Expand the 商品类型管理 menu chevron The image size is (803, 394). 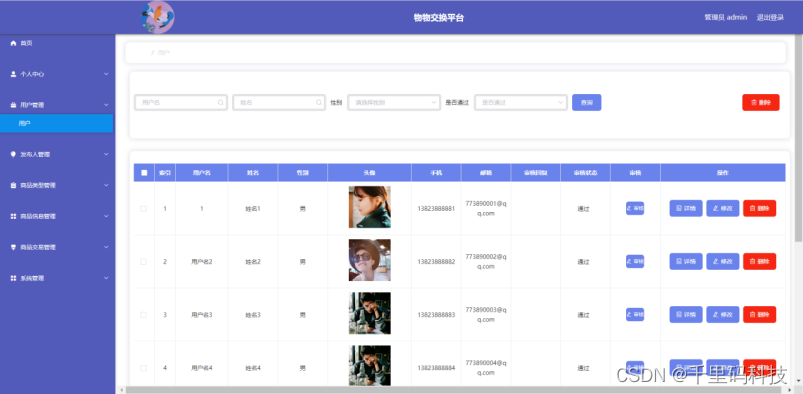106,185
